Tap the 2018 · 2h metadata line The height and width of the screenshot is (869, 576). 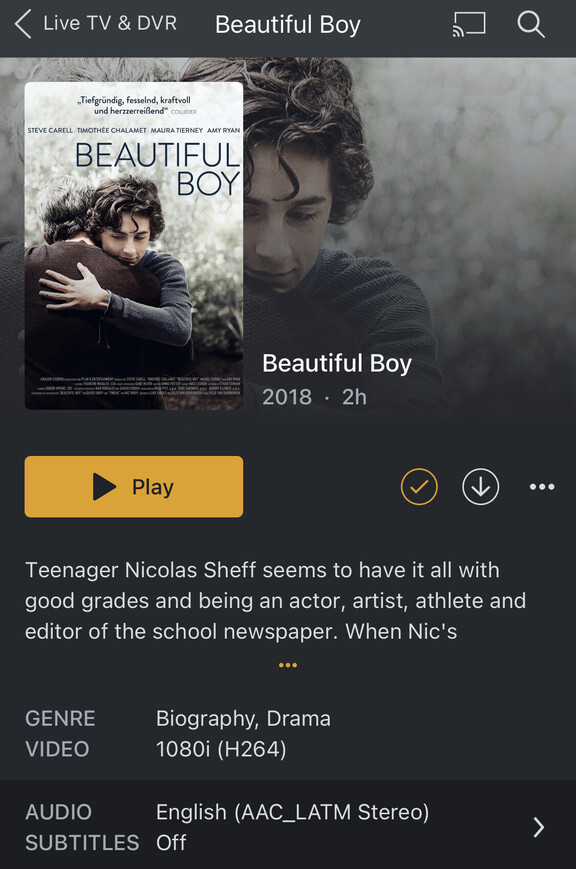[x=314, y=397]
